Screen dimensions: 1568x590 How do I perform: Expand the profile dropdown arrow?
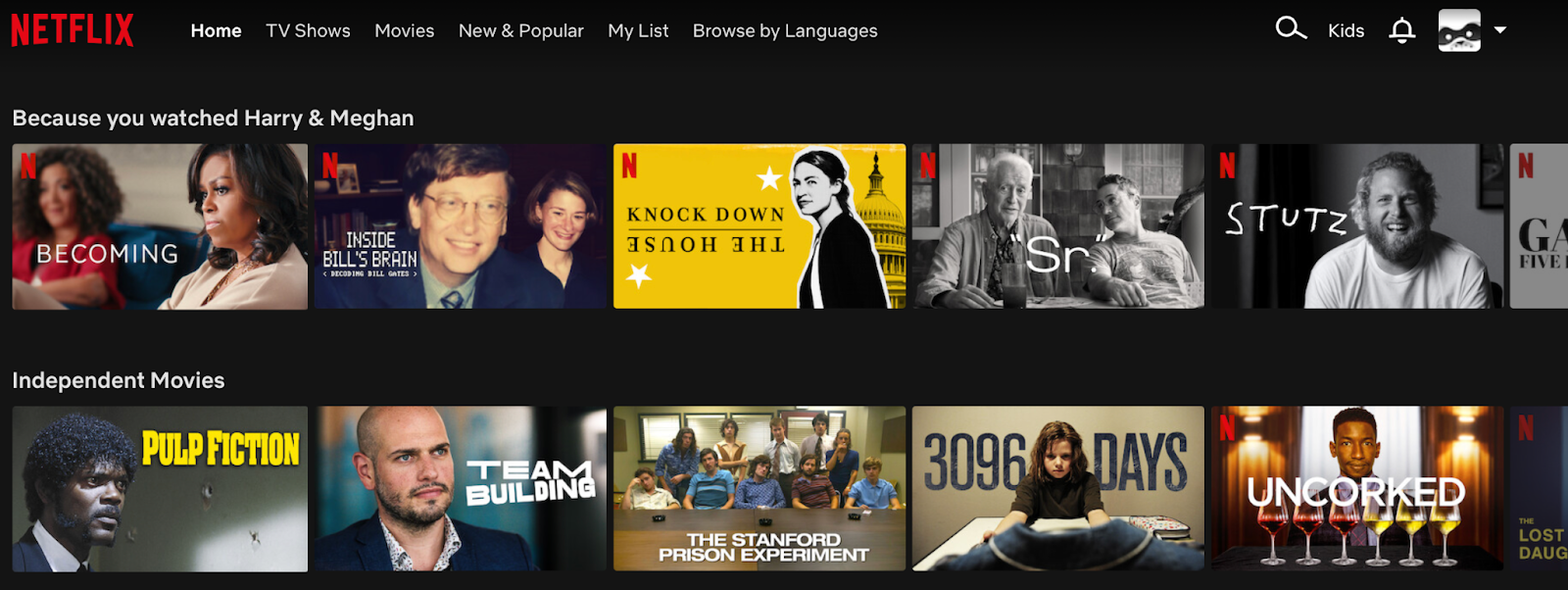pos(1500,30)
